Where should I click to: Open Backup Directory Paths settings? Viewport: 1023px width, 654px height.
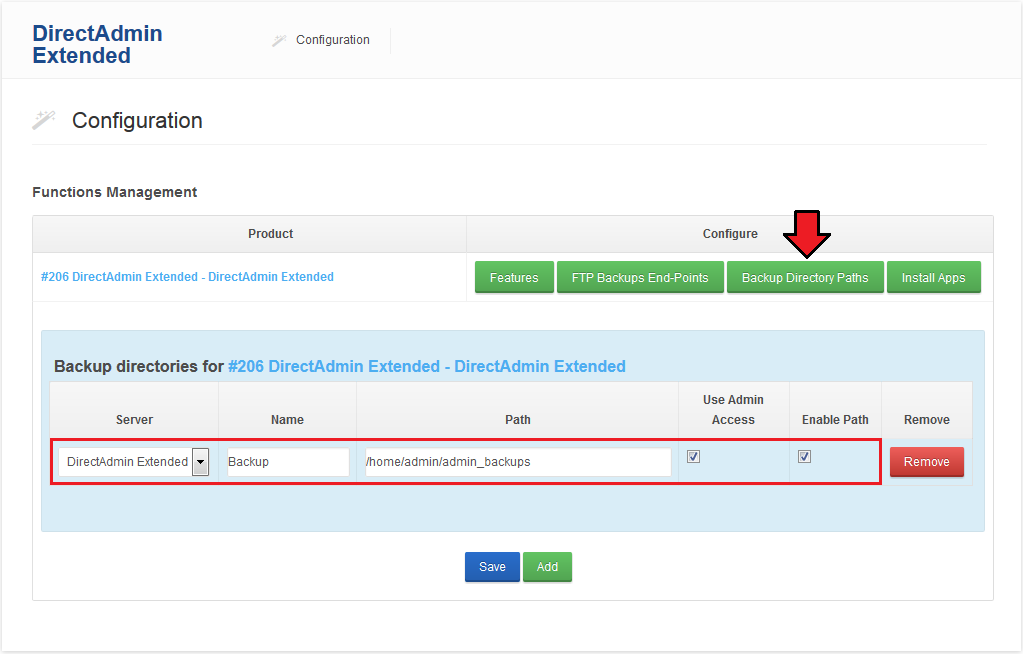click(x=805, y=277)
